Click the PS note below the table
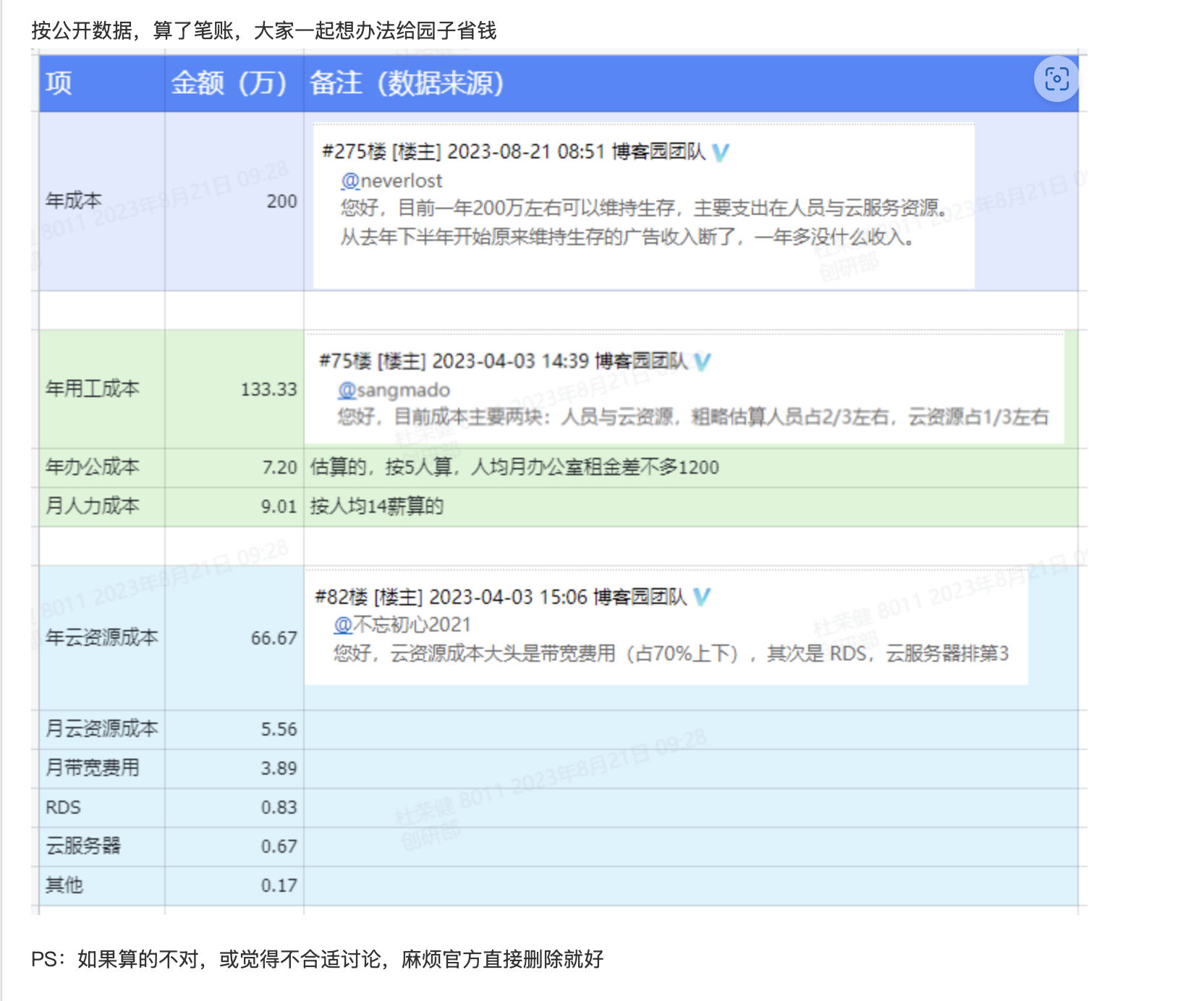The width and height of the screenshot is (1204, 1001). (x=317, y=959)
